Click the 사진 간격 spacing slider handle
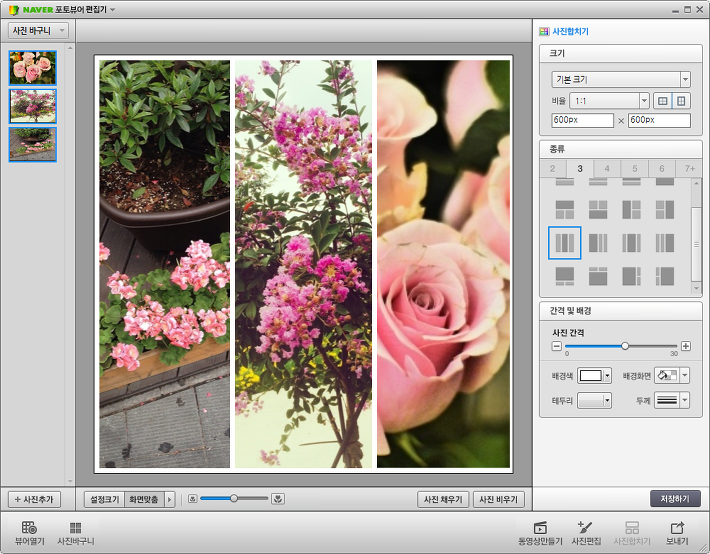 point(625,346)
